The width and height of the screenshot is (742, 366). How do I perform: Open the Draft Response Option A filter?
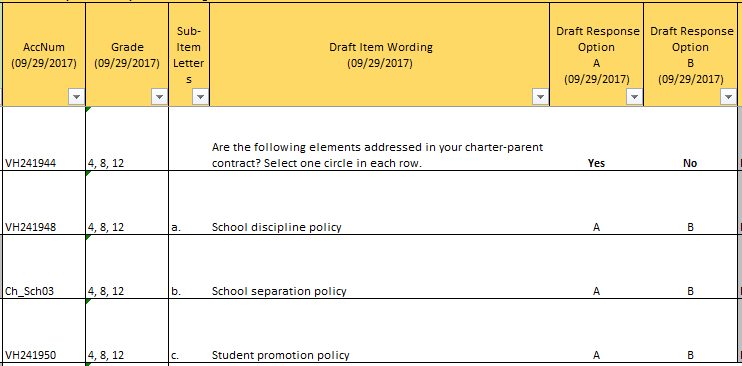634,97
